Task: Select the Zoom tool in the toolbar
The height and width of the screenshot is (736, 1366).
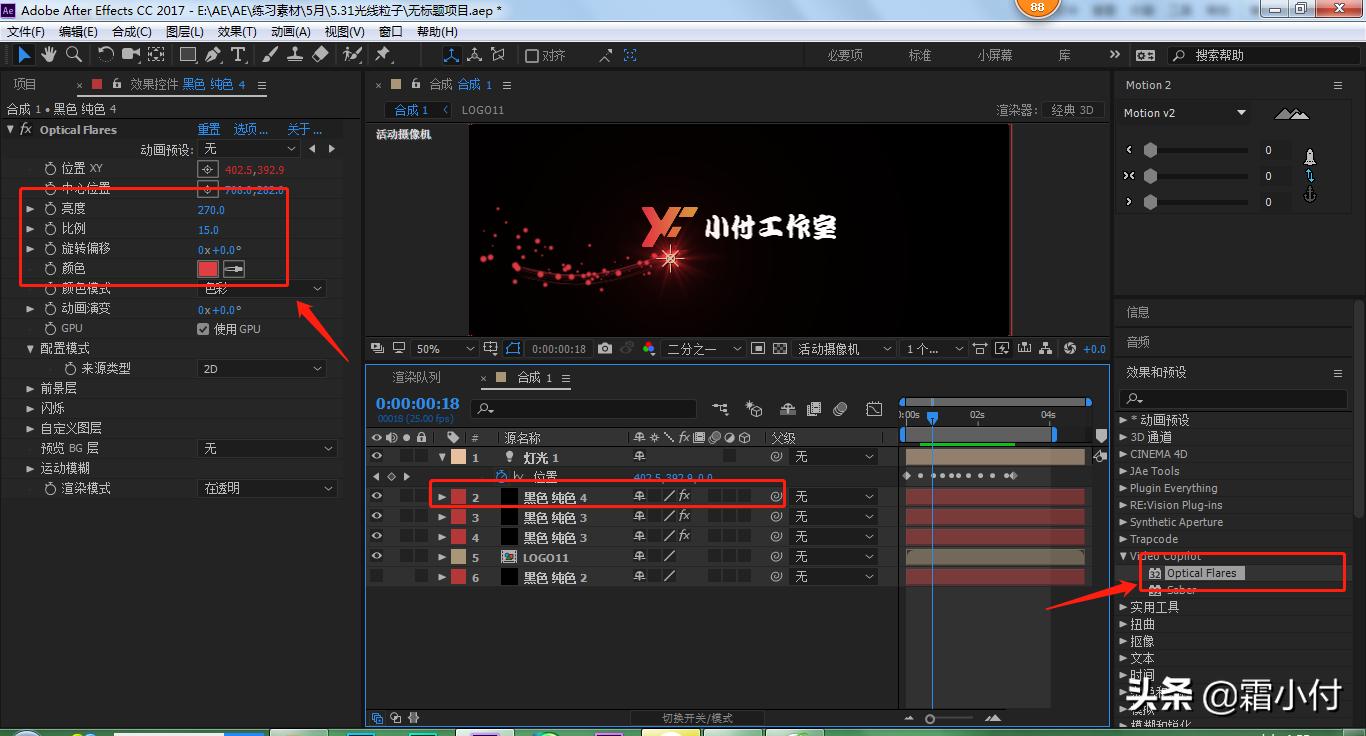Action: 73,55
